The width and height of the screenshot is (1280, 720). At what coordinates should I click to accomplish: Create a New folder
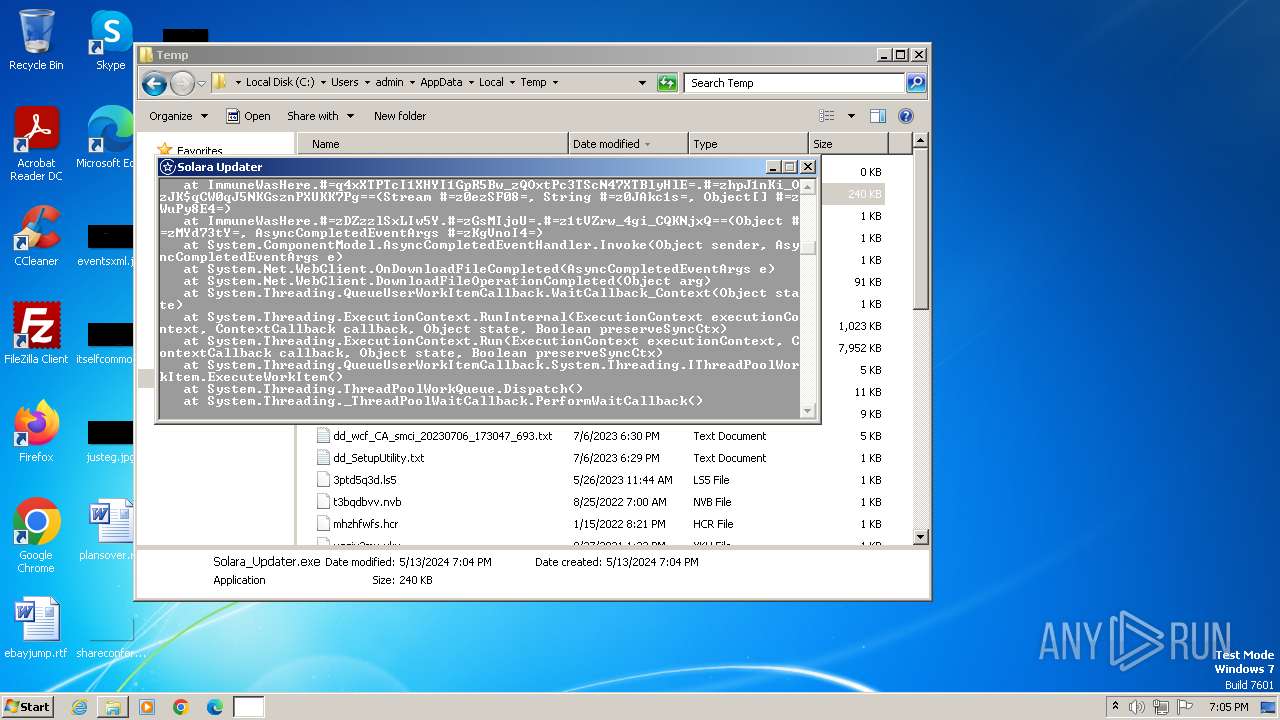[400, 116]
